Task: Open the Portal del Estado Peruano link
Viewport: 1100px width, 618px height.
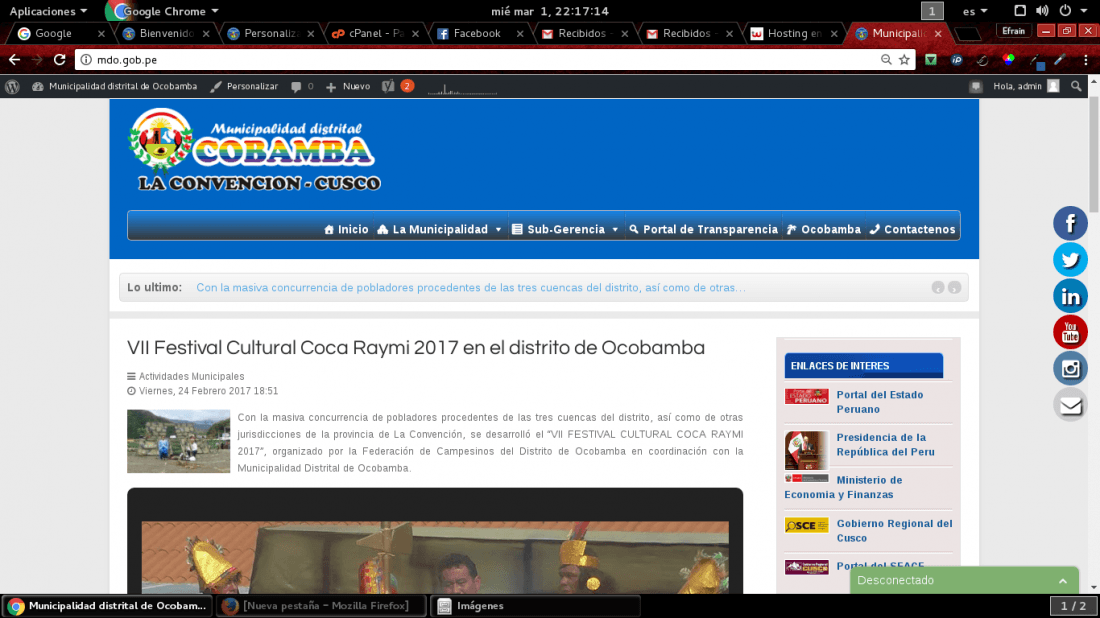Action: (x=880, y=402)
